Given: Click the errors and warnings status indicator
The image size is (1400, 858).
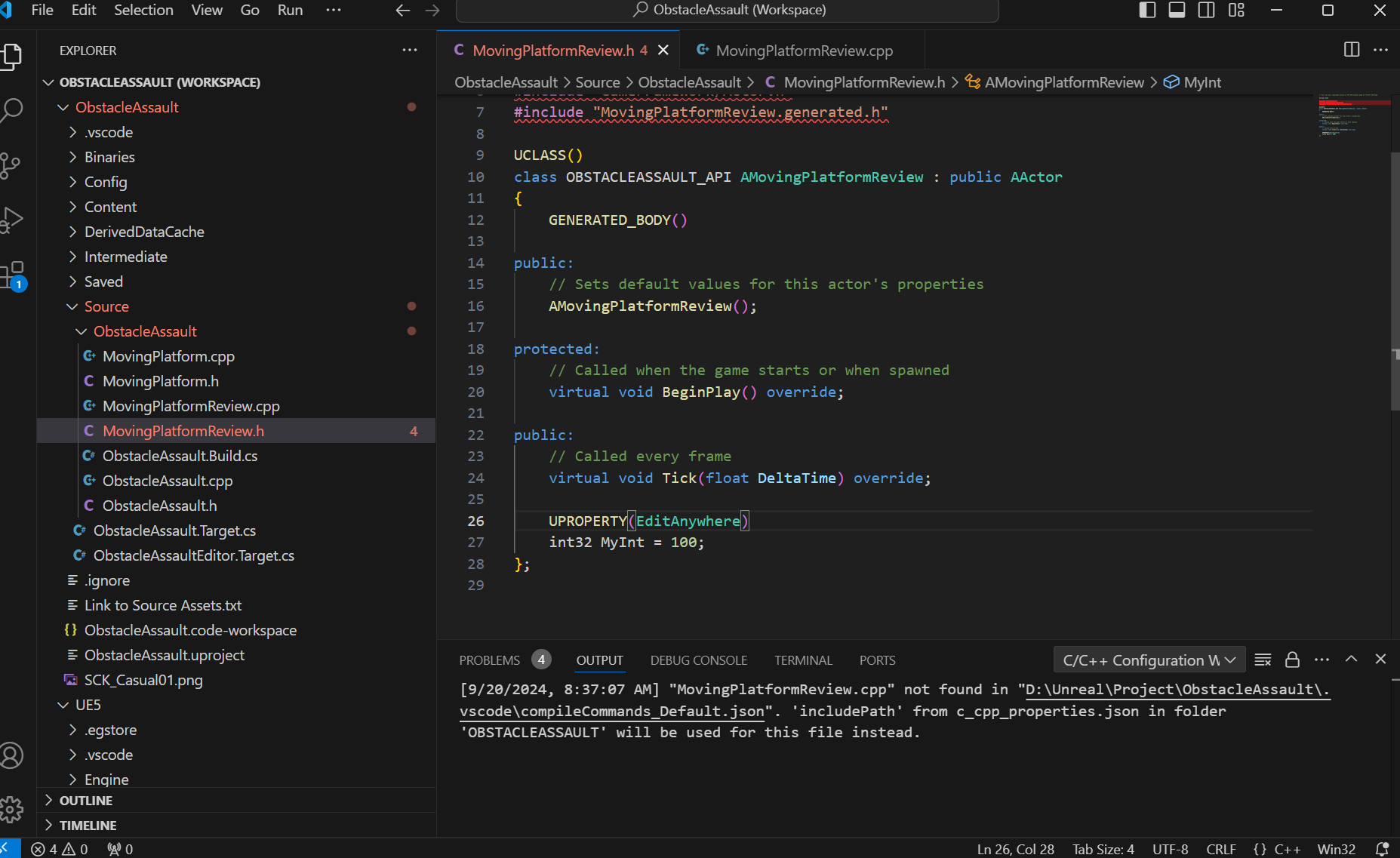Looking at the screenshot, I should pyautogui.click(x=60, y=849).
